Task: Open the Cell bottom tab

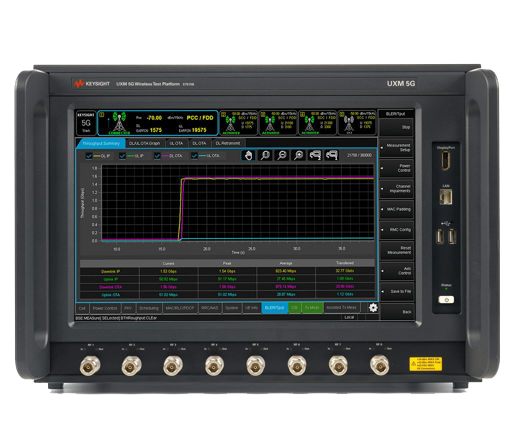Action: (82, 308)
